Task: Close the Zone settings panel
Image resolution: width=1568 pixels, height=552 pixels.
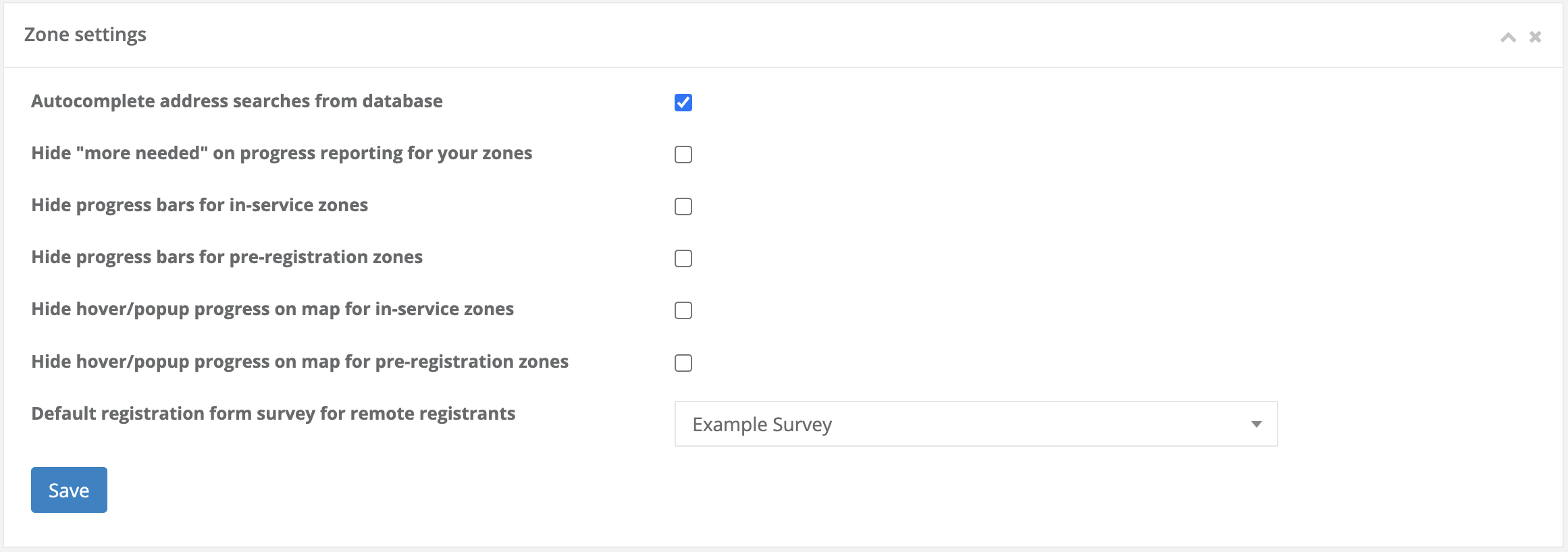Action: [1536, 37]
